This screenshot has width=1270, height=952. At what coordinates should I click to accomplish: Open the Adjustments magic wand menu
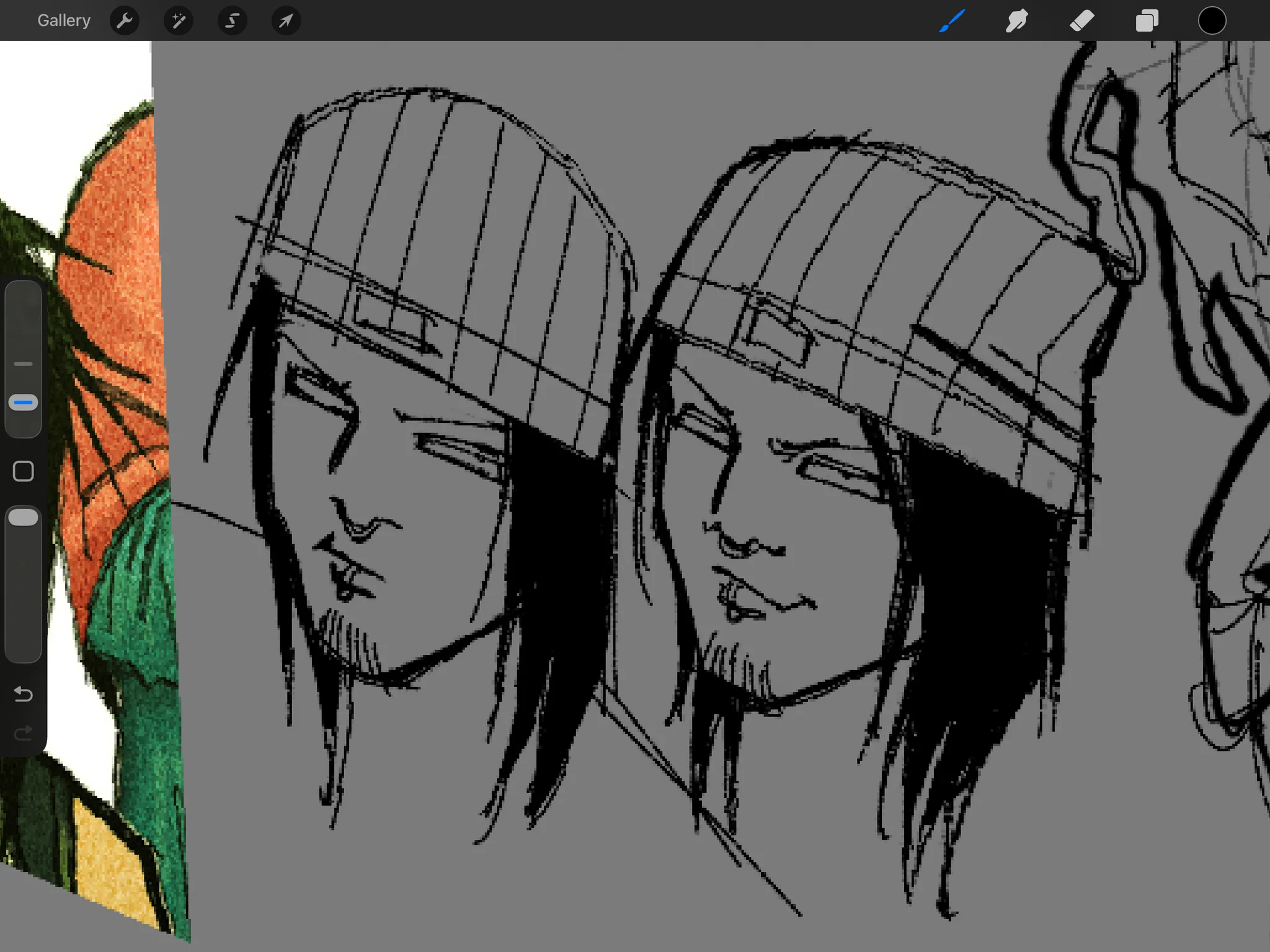pyautogui.click(x=179, y=21)
